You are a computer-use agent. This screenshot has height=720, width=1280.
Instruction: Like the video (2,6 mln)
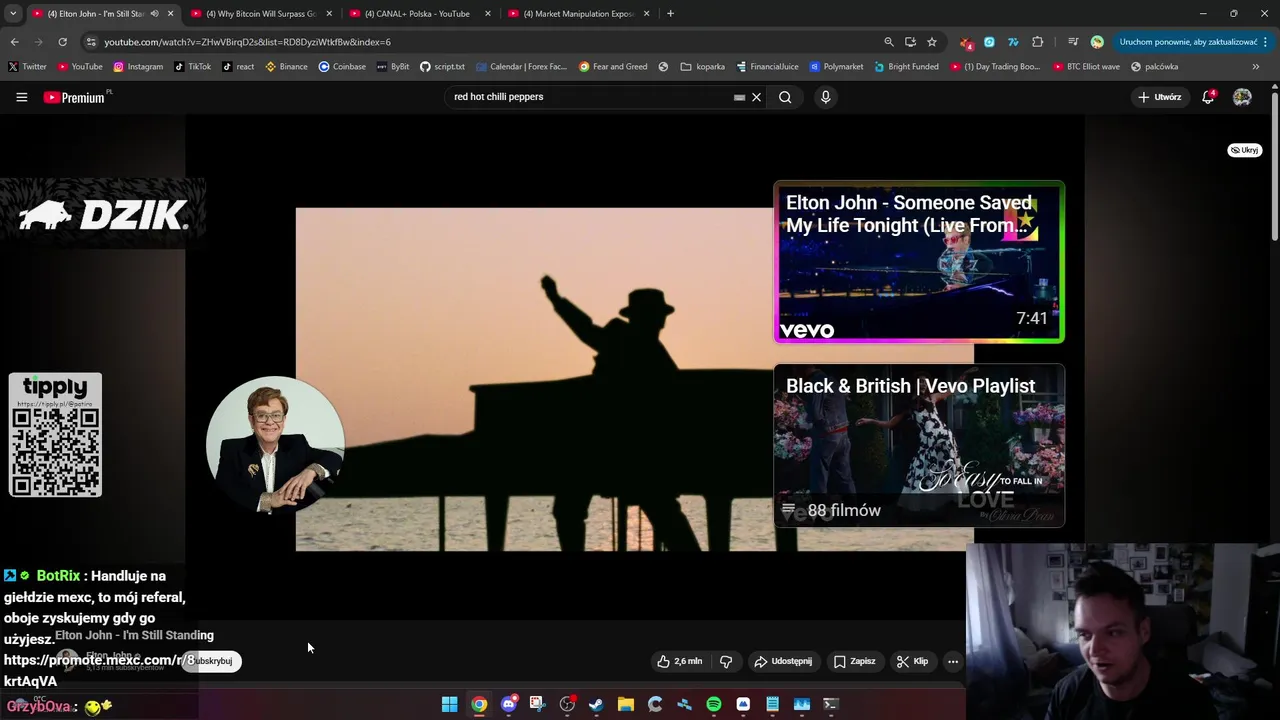click(680, 661)
